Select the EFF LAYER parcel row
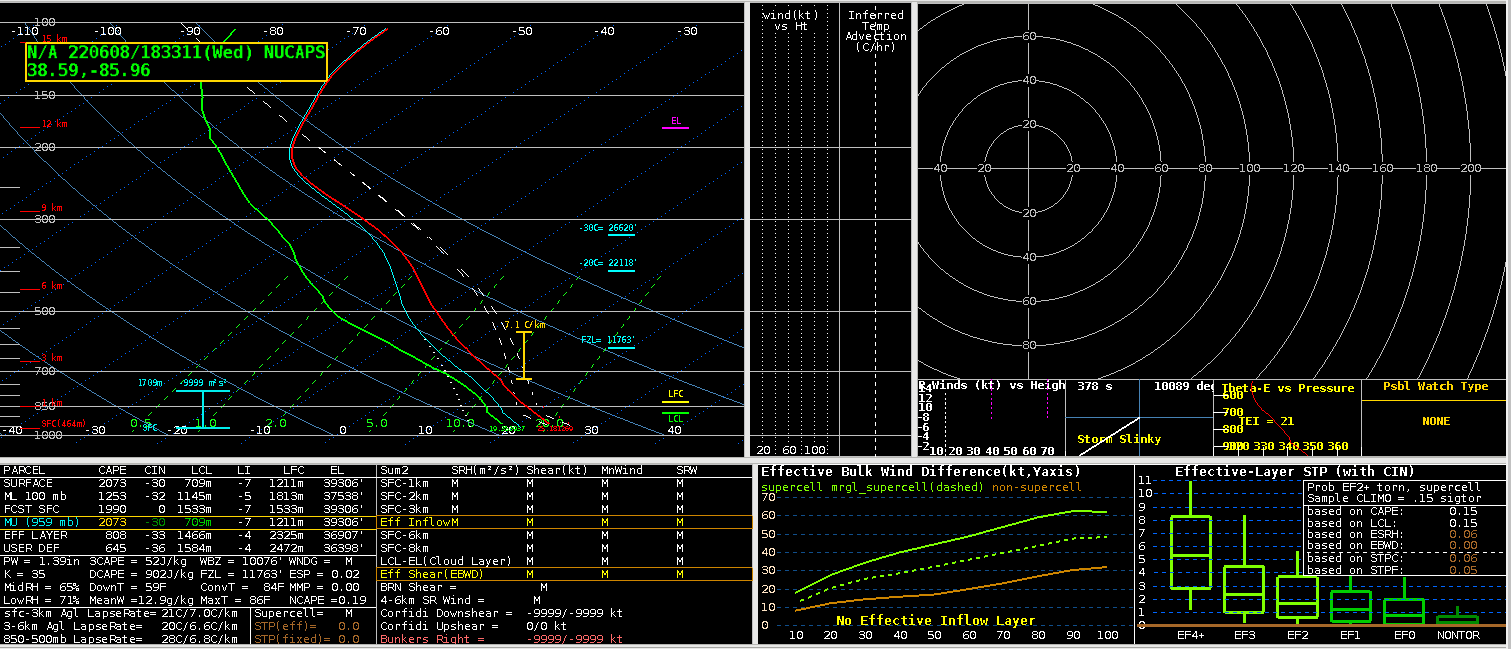 (188, 535)
